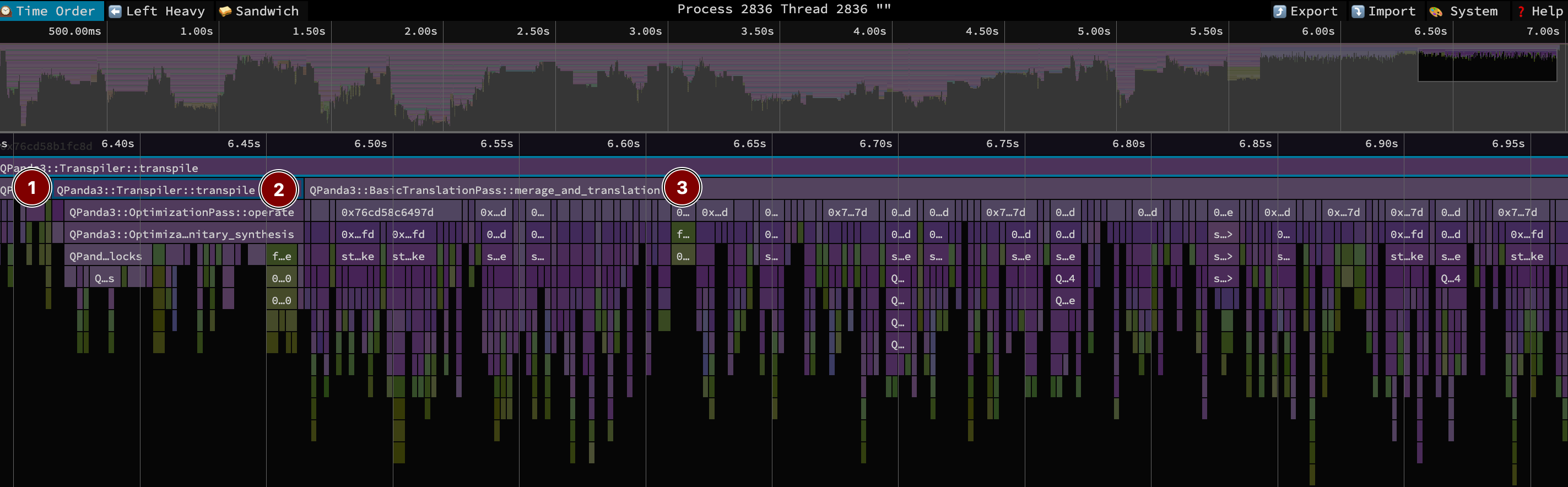1568x487 pixels.
Task: Click the green f…e flamegraph frame
Action: click(x=281, y=256)
